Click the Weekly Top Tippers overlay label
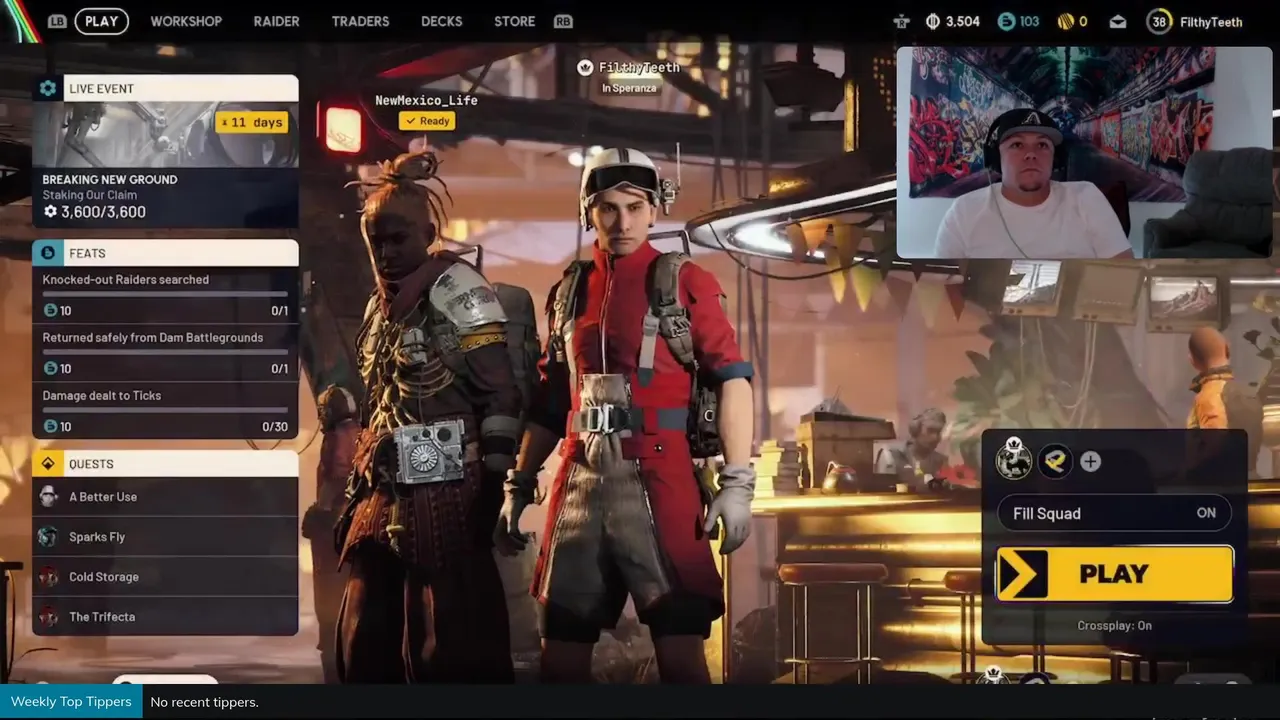 [x=71, y=702]
